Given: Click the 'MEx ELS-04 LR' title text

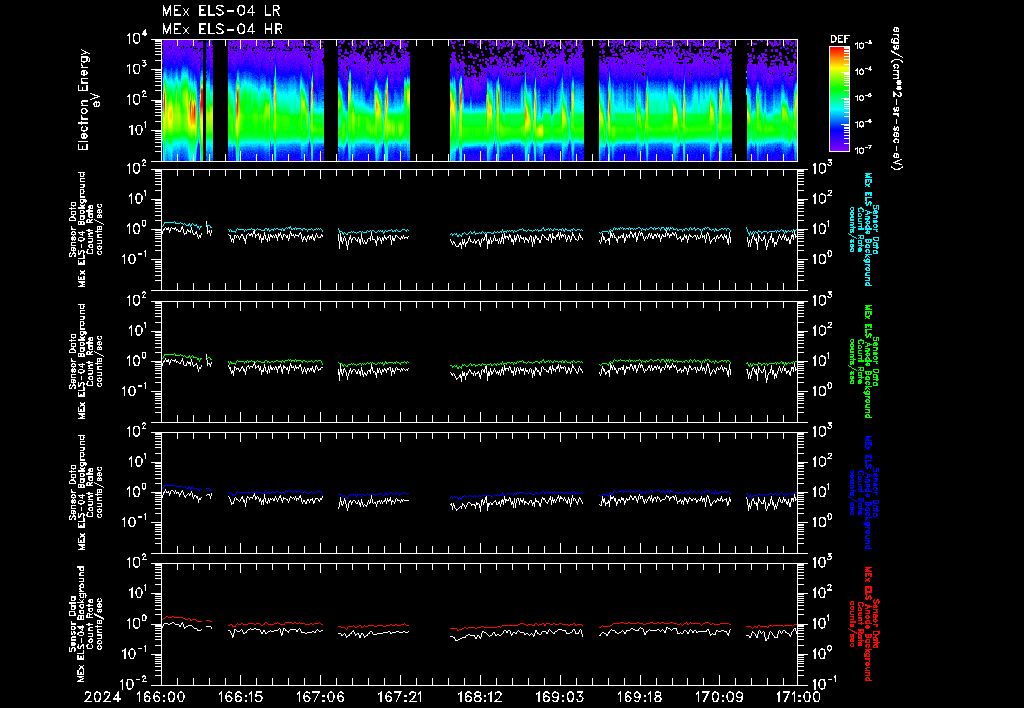Looking at the screenshot, I should (221, 11).
